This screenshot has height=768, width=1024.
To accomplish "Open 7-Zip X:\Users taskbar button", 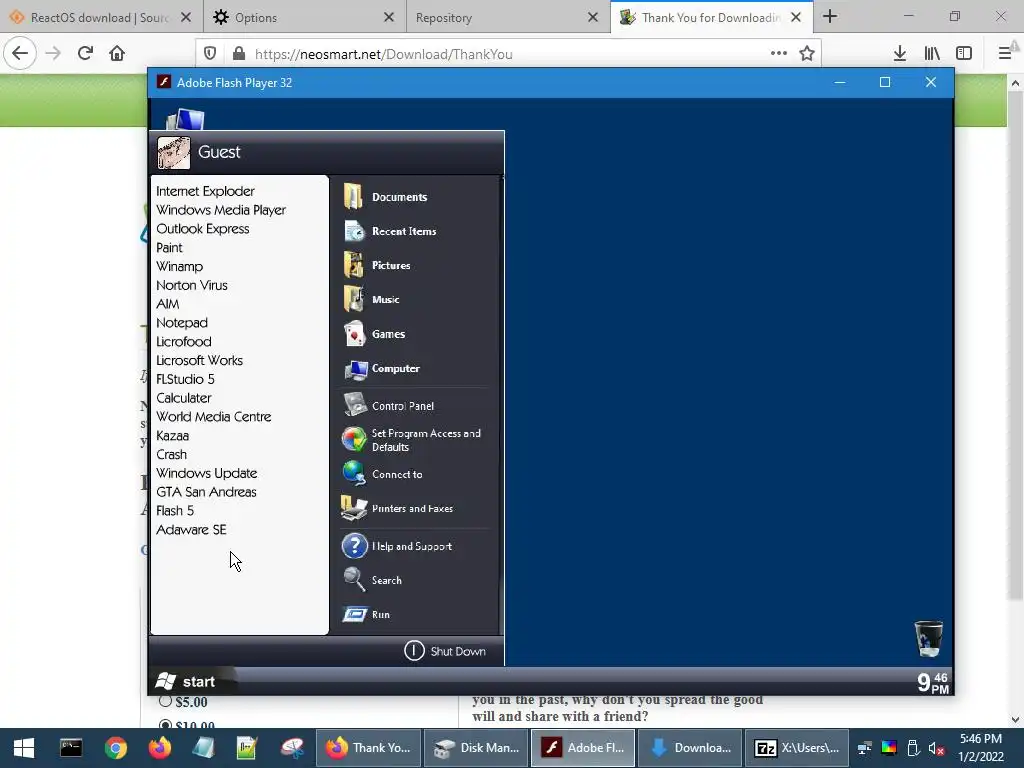I will click(796, 748).
